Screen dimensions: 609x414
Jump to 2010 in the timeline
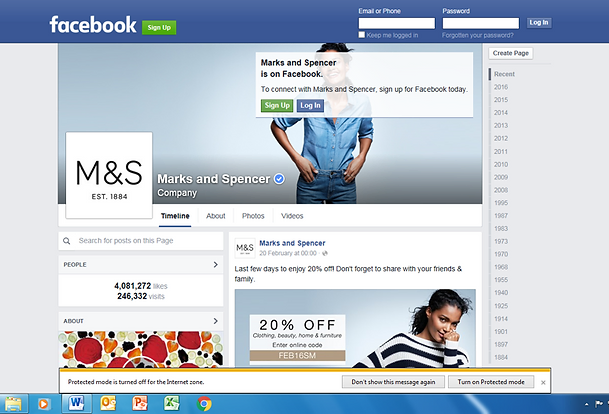[501, 164]
